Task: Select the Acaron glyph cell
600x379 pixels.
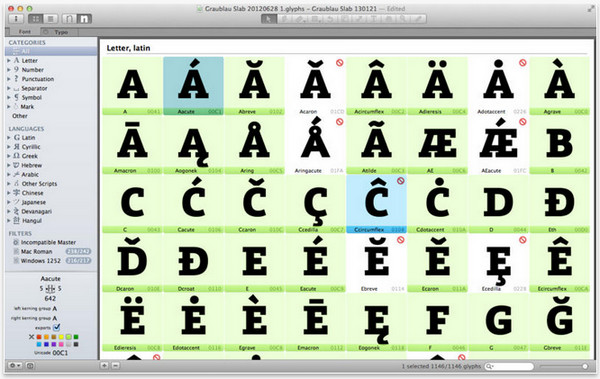Action: click(315, 86)
